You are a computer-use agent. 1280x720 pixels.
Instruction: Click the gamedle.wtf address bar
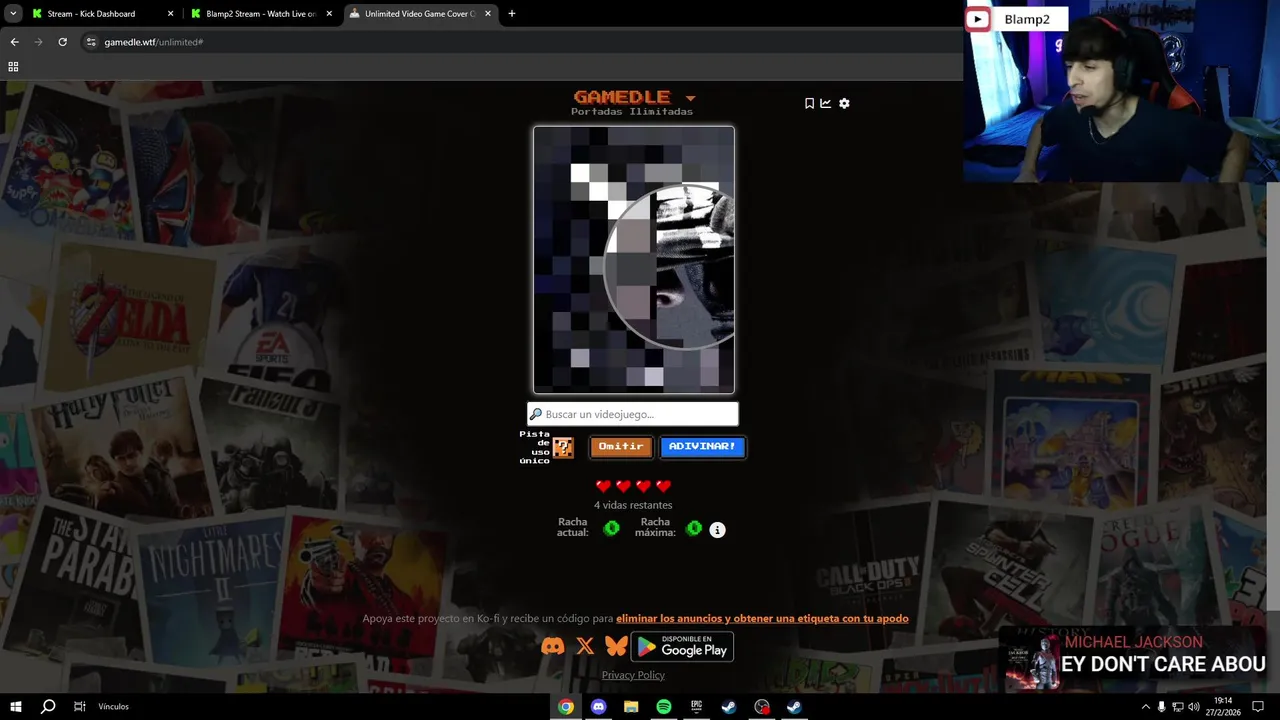(x=520, y=42)
